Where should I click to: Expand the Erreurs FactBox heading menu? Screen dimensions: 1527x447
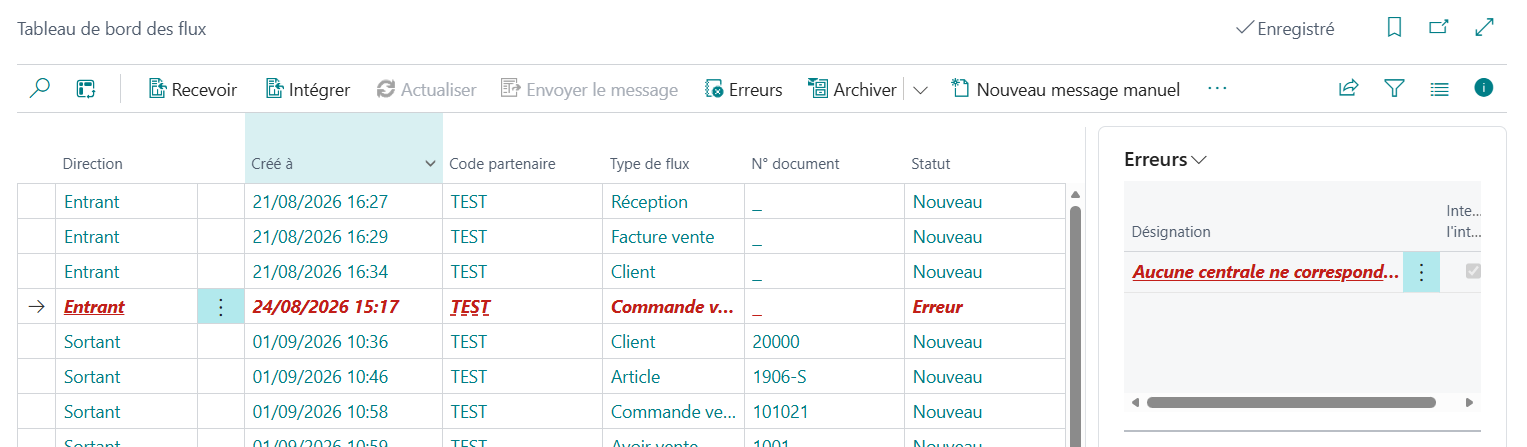1165,159
